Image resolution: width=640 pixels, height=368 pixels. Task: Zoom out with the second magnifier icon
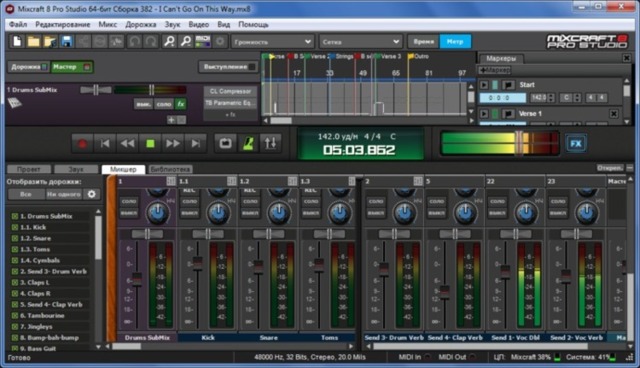pyautogui.click(x=186, y=41)
